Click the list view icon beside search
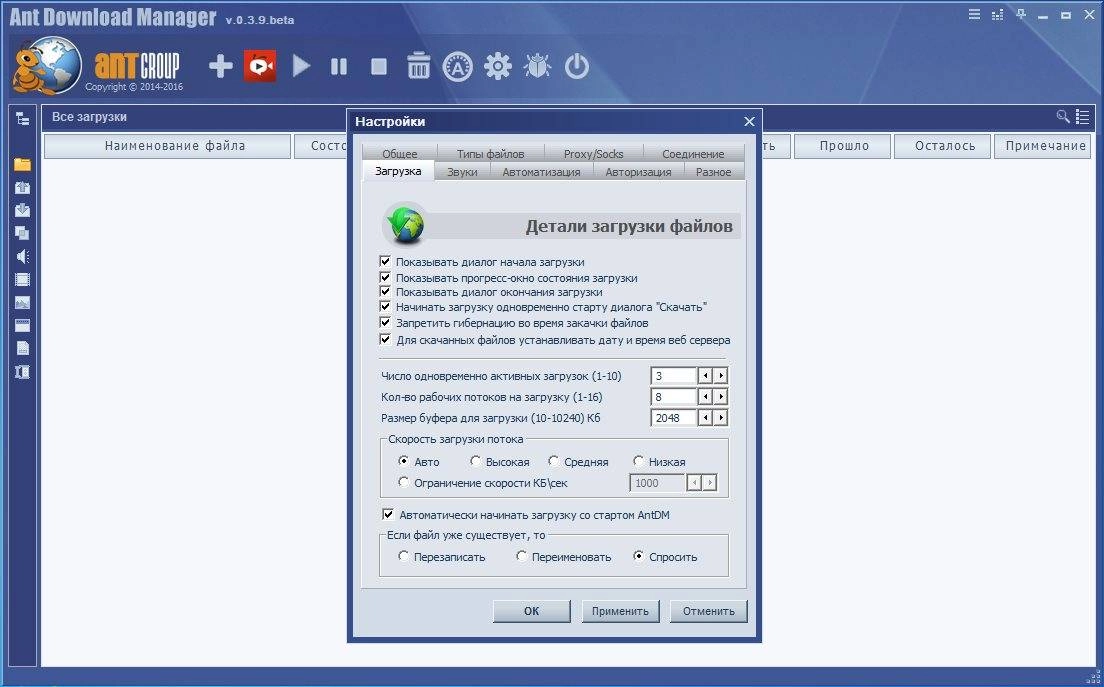The height and width of the screenshot is (687, 1104). [1083, 117]
